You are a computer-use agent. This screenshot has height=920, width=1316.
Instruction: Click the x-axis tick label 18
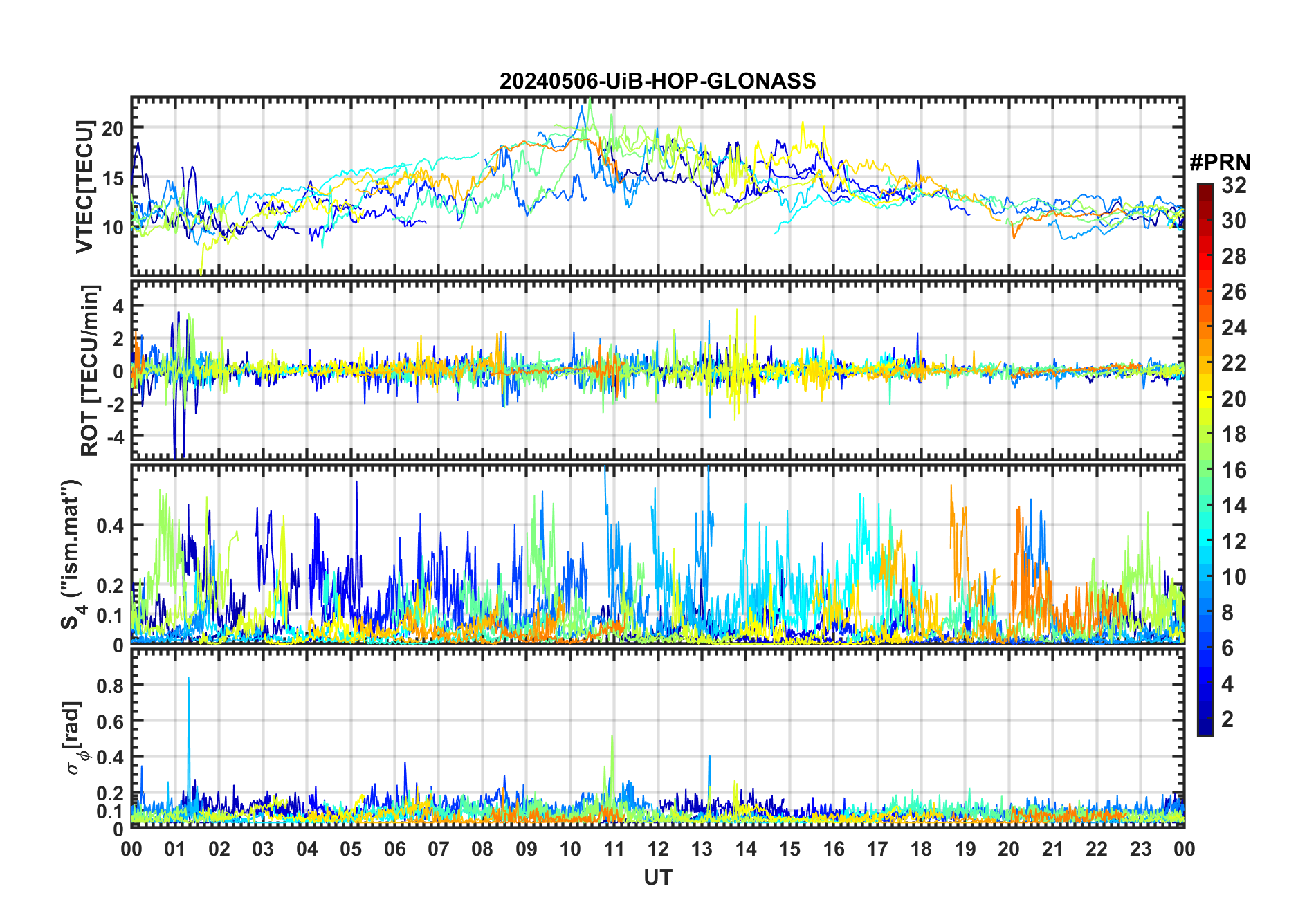point(921,849)
